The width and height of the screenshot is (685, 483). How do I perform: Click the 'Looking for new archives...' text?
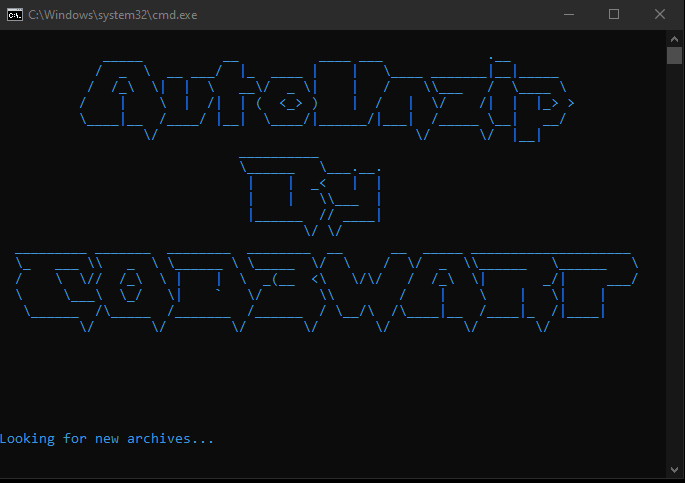(x=107, y=438)
